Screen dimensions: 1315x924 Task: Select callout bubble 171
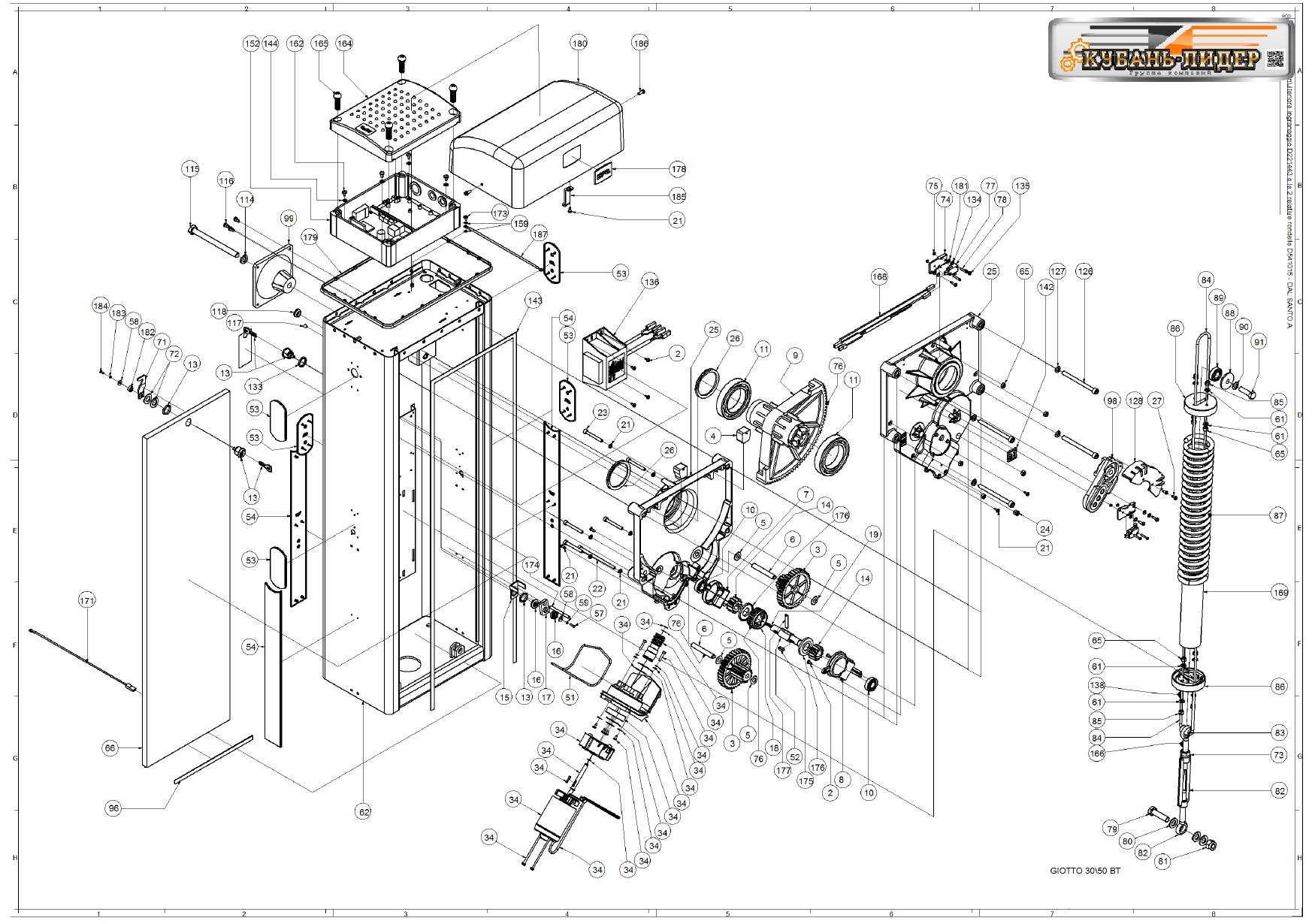(87, 600)
